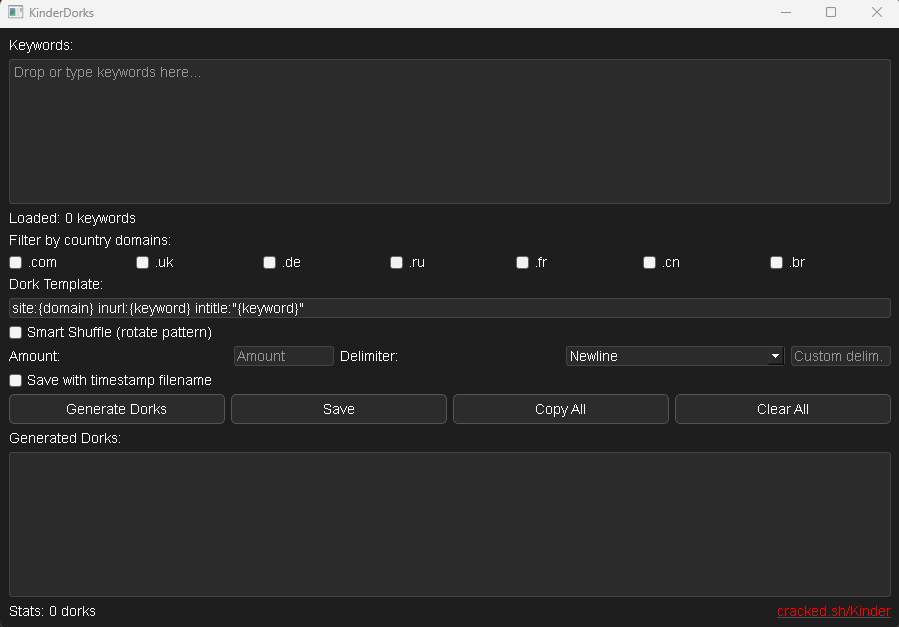Toggle the .ru domain checkbox
This screenshot has height=627, width=899.
tap(397, 263)
